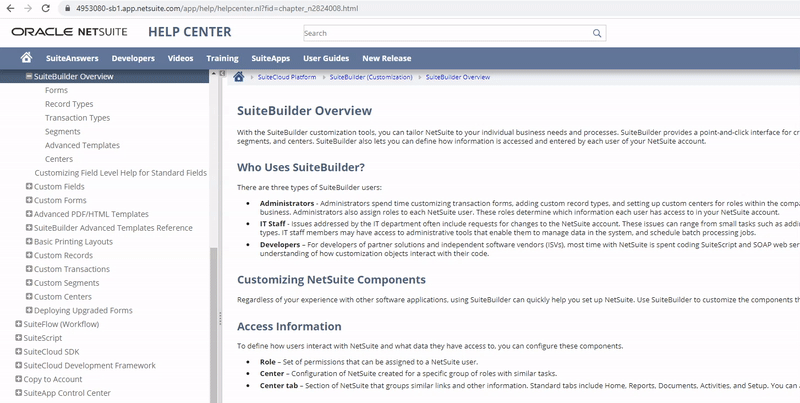Image resolution: width=800 pixels, height=403 pixels.
Task: Open the Developers menu item
Action: click(x=133, y=58)
